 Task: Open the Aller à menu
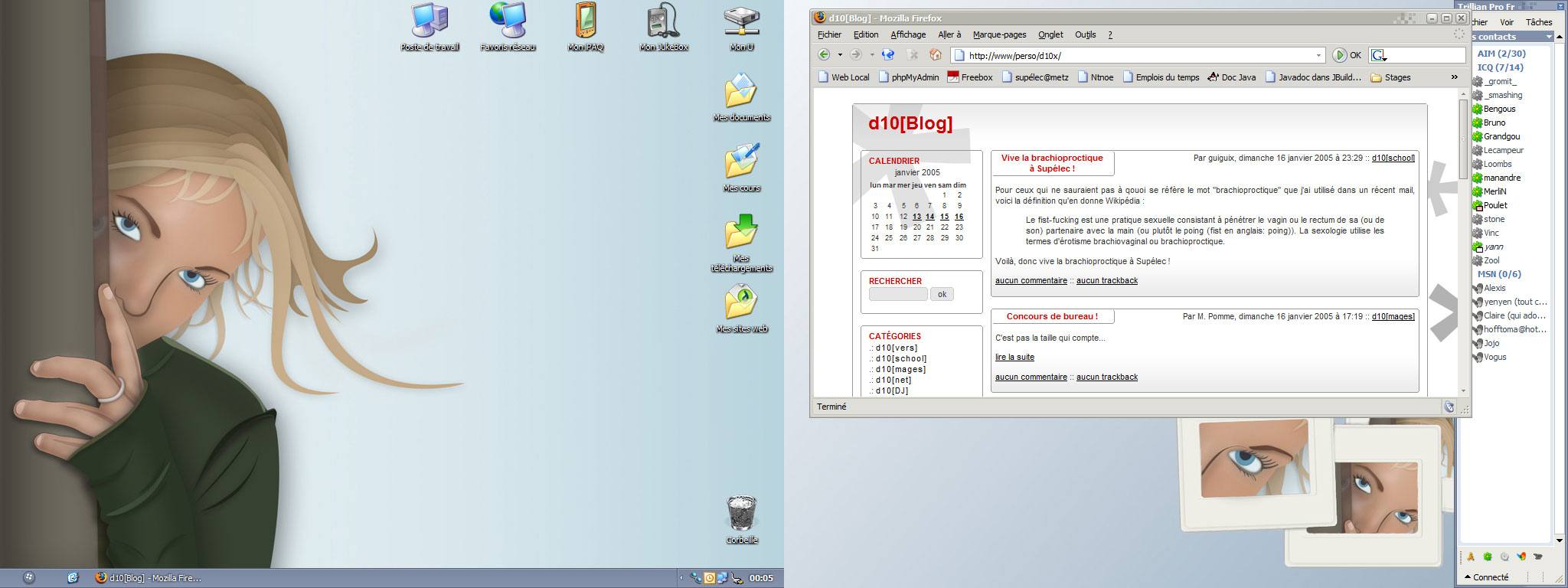point(949,34)
